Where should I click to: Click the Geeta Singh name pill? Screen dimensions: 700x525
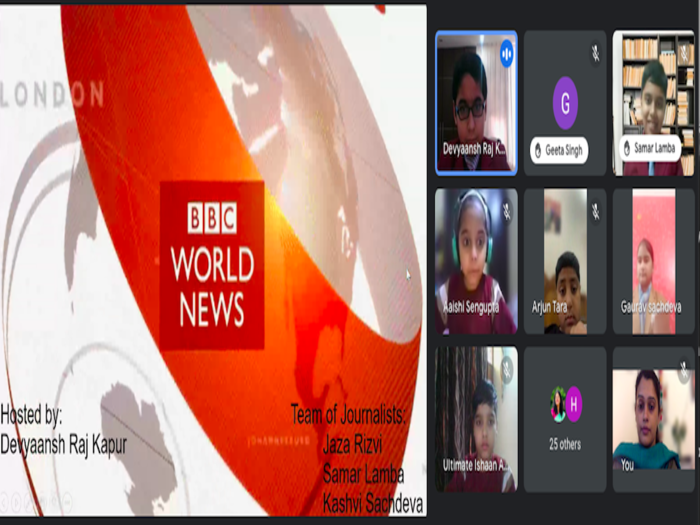click(x=559, y=150)
